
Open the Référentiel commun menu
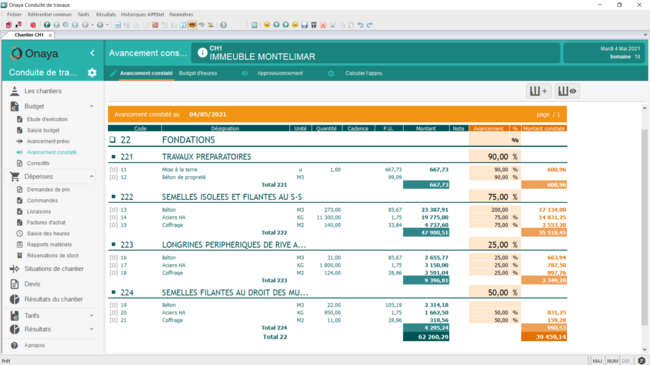tap(50, 15)
